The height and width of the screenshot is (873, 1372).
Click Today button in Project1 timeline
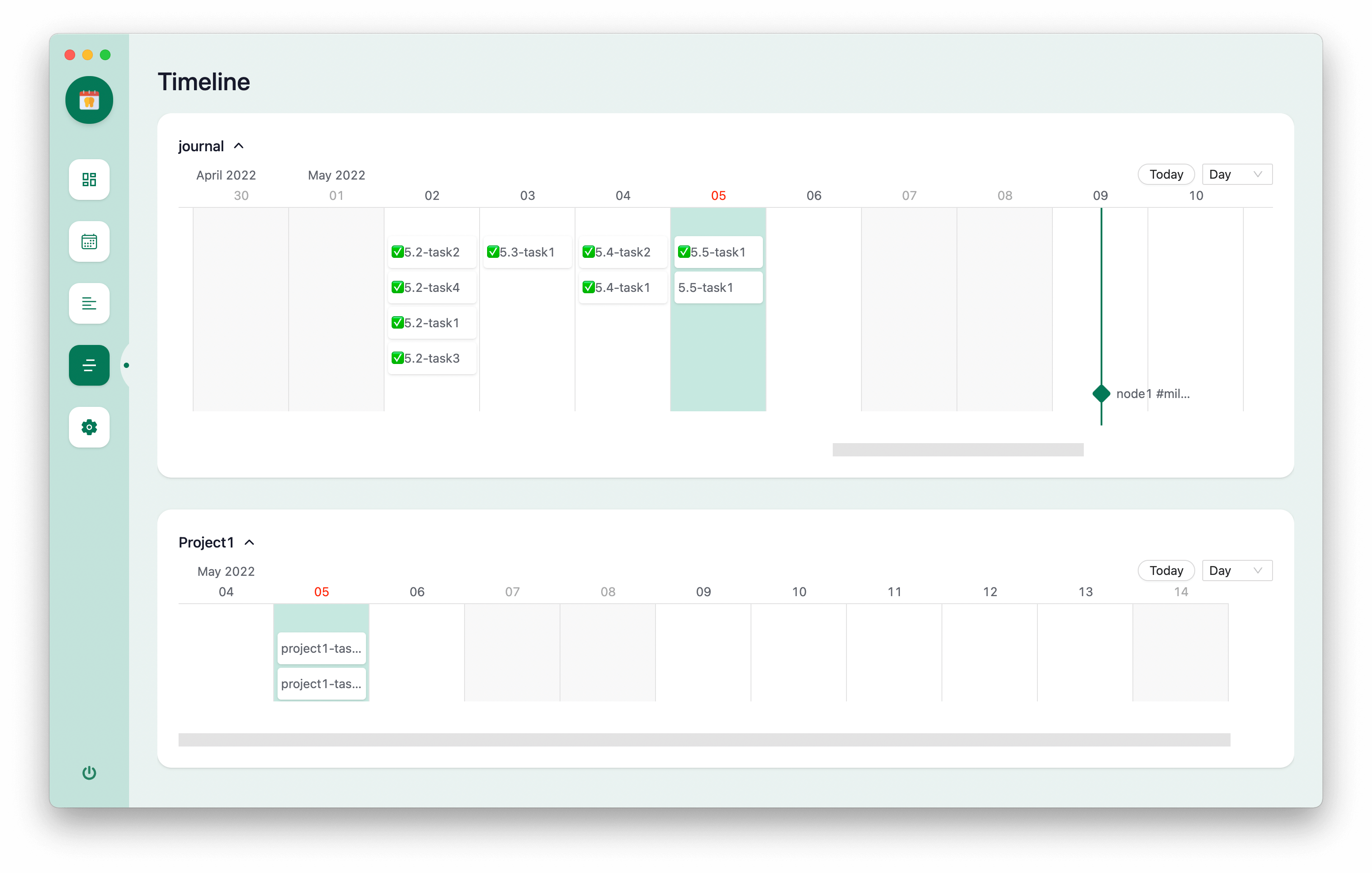point(1166,571)
